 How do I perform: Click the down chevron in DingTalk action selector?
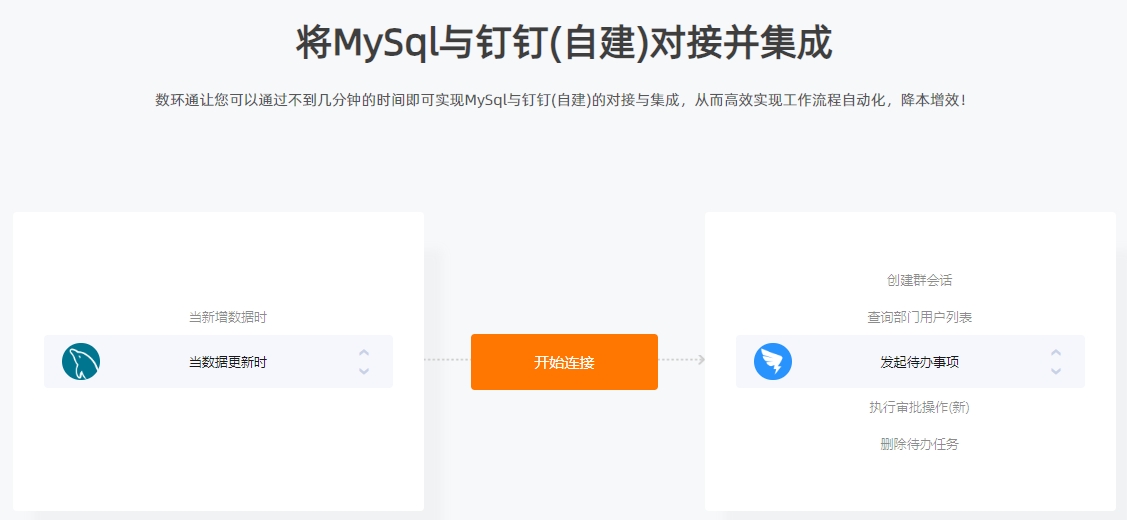[1056, 371]
